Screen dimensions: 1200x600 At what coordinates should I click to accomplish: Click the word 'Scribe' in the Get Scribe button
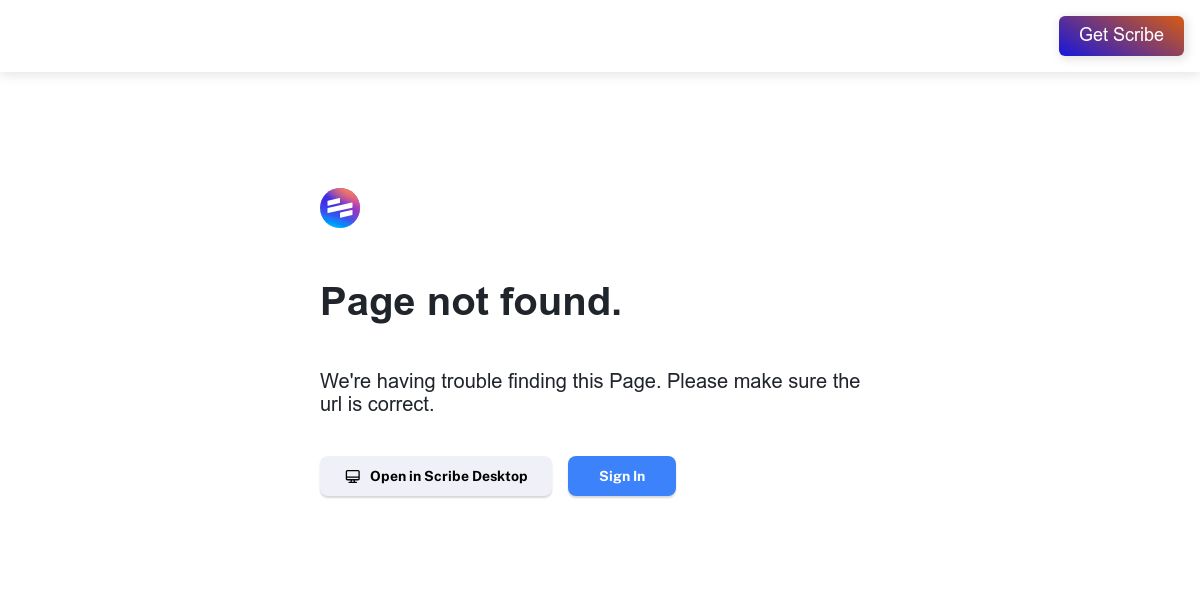click(x=1139, y=35)
